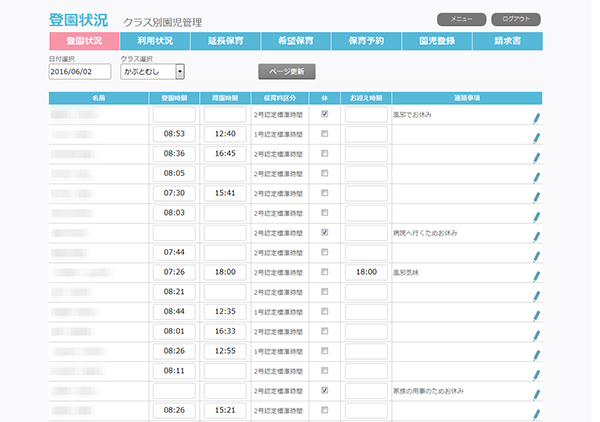The image size is (600, 422).
Task: Click the pencil icon for the 08:53 row
Action: click(536, 138)
